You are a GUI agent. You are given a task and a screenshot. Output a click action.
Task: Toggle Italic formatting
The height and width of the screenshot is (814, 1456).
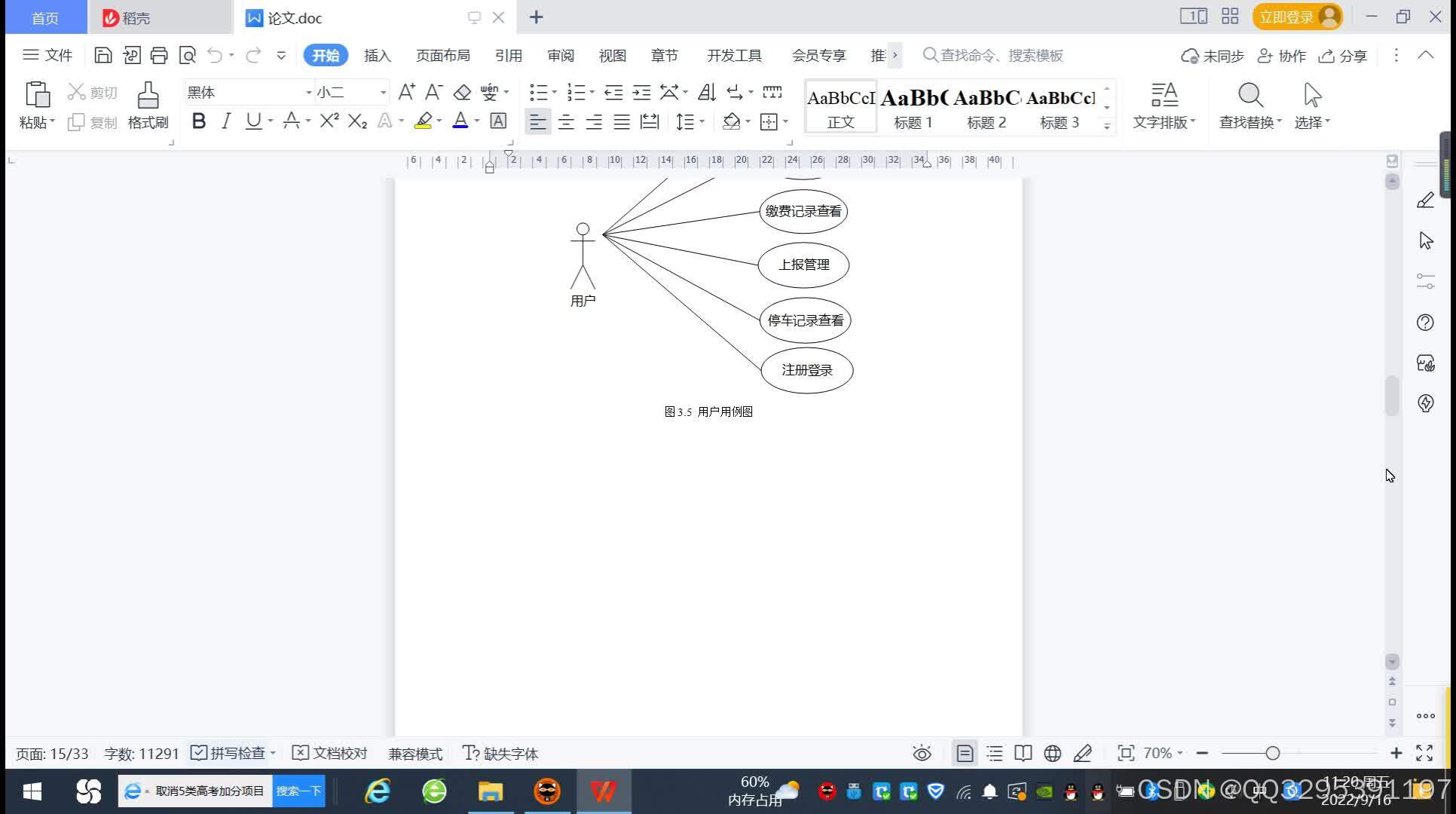[x=226, y=121]
